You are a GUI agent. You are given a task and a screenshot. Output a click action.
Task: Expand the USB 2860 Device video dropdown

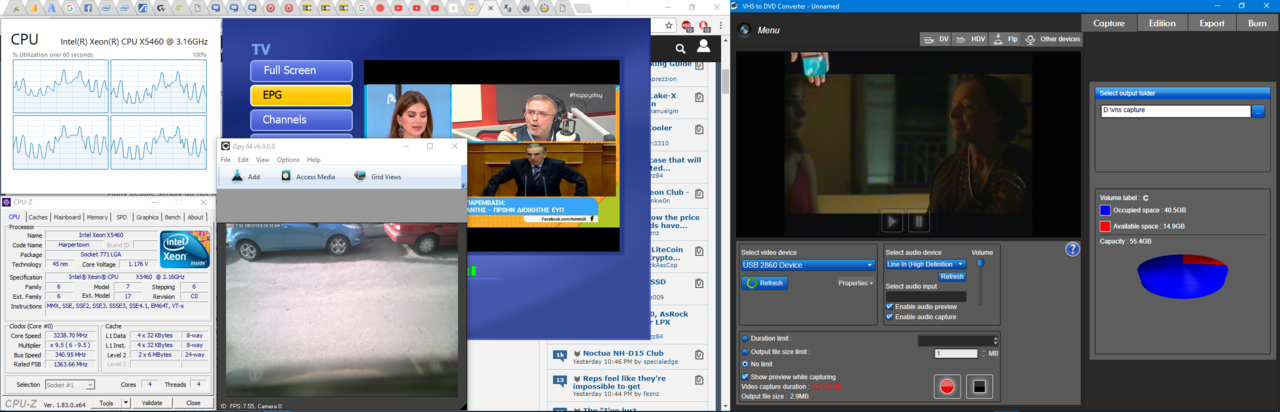[808, 265]
